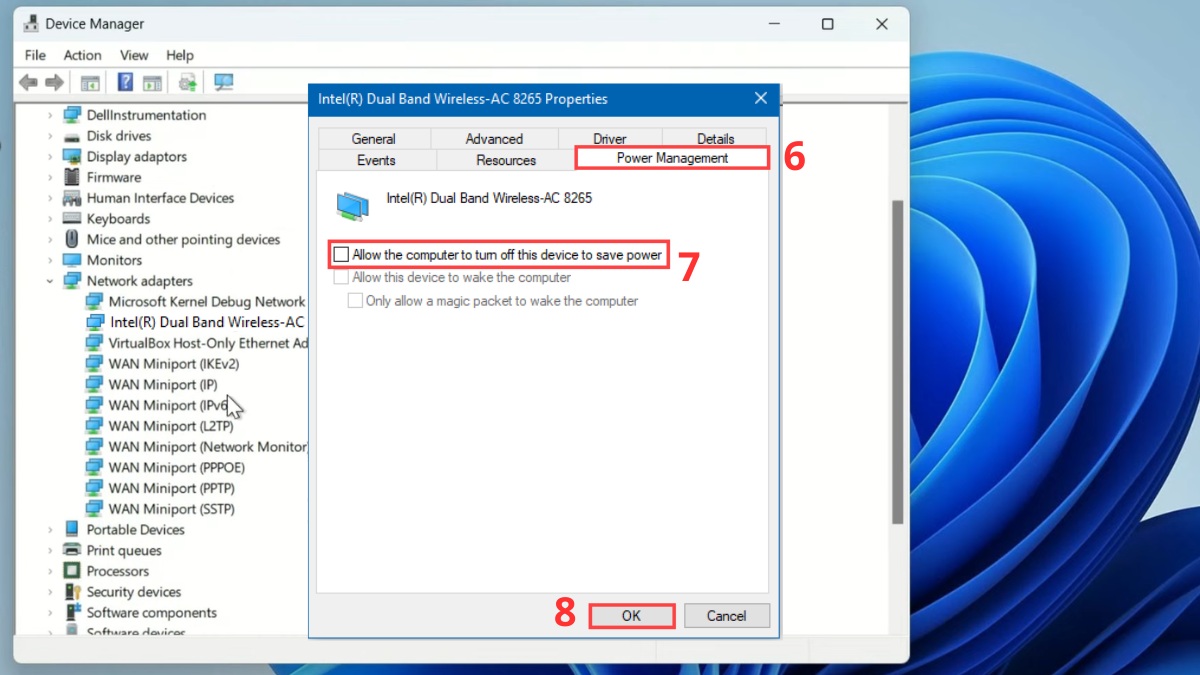
Task: Open the File menu
Action: pyautogui.click(x=35, y=55)
